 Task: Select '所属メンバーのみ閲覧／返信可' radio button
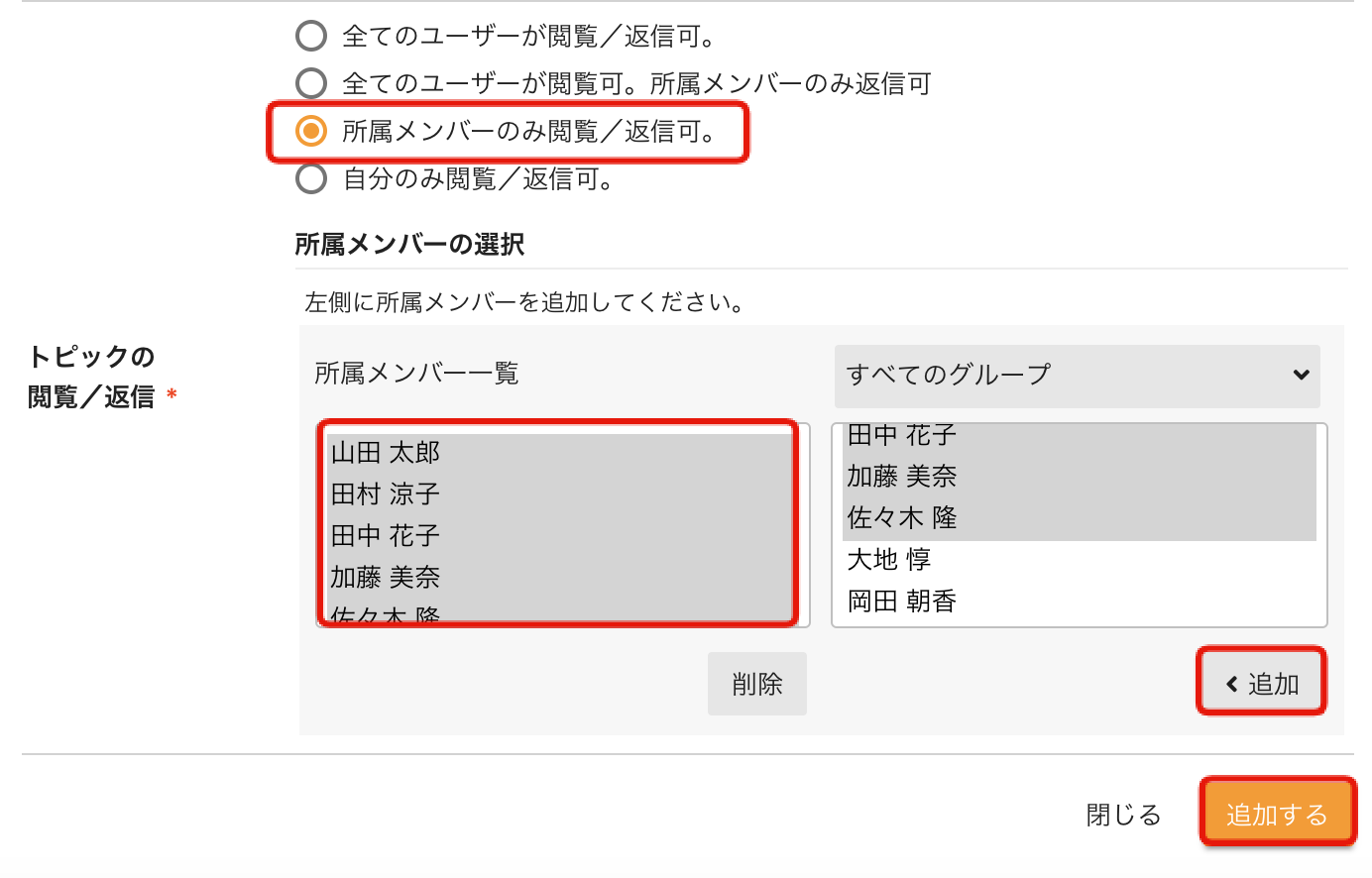tap(311, 131)
